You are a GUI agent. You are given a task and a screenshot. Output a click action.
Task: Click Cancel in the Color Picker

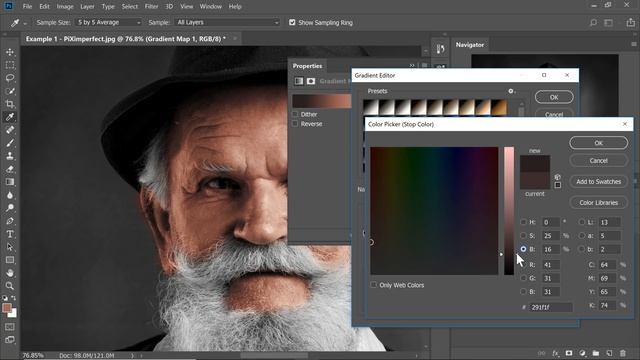pyautogui.click(x=598, y=160)
